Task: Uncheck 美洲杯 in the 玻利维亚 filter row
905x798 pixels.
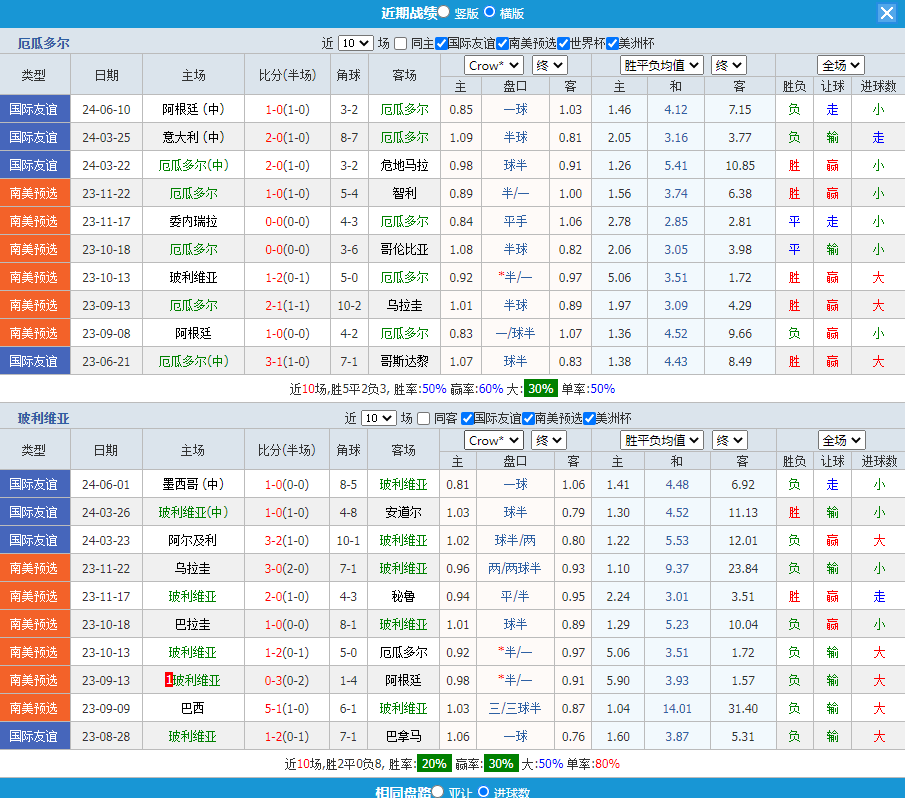Action: (x=589, y=418)
